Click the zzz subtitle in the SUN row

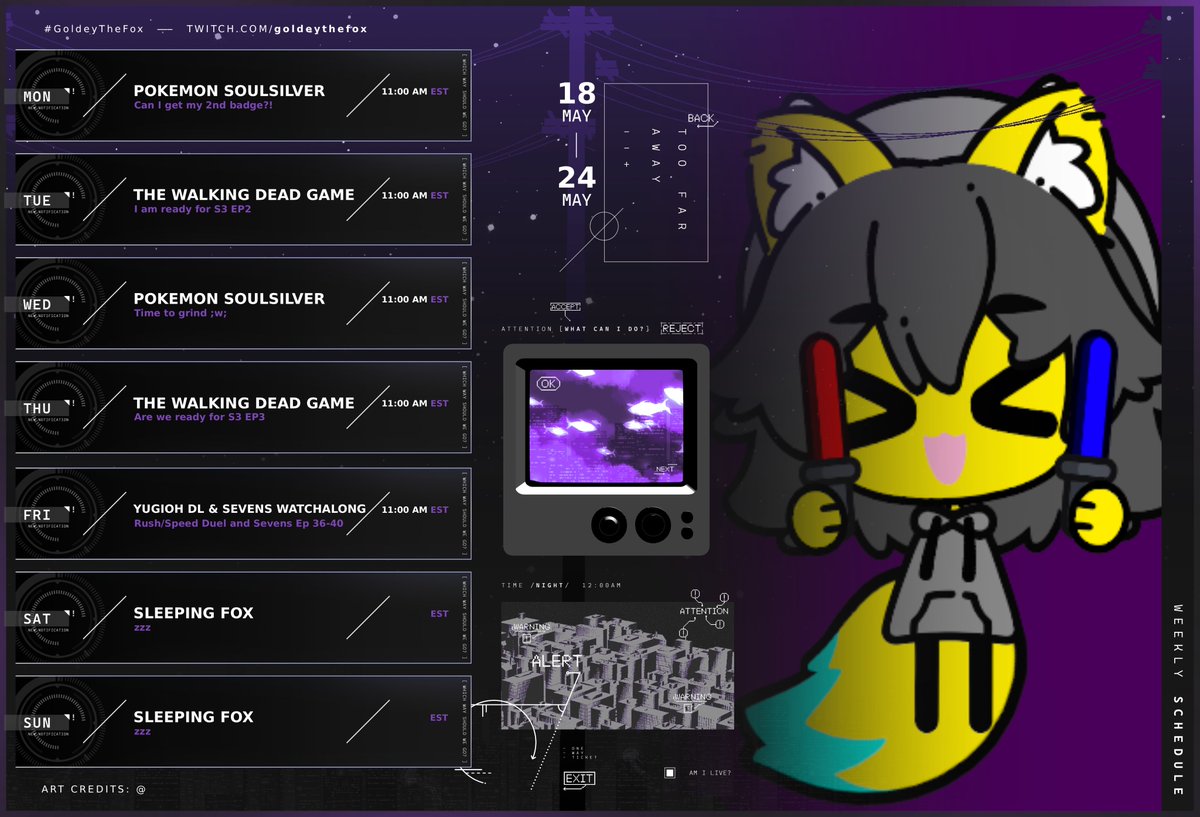tap(142, 731)
